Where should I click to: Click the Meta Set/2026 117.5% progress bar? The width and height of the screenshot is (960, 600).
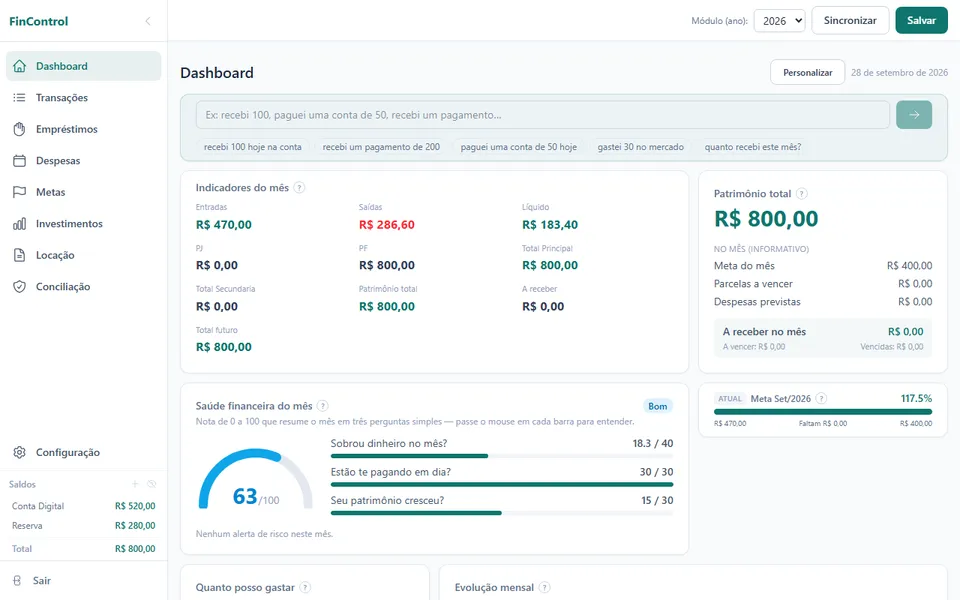823,412
